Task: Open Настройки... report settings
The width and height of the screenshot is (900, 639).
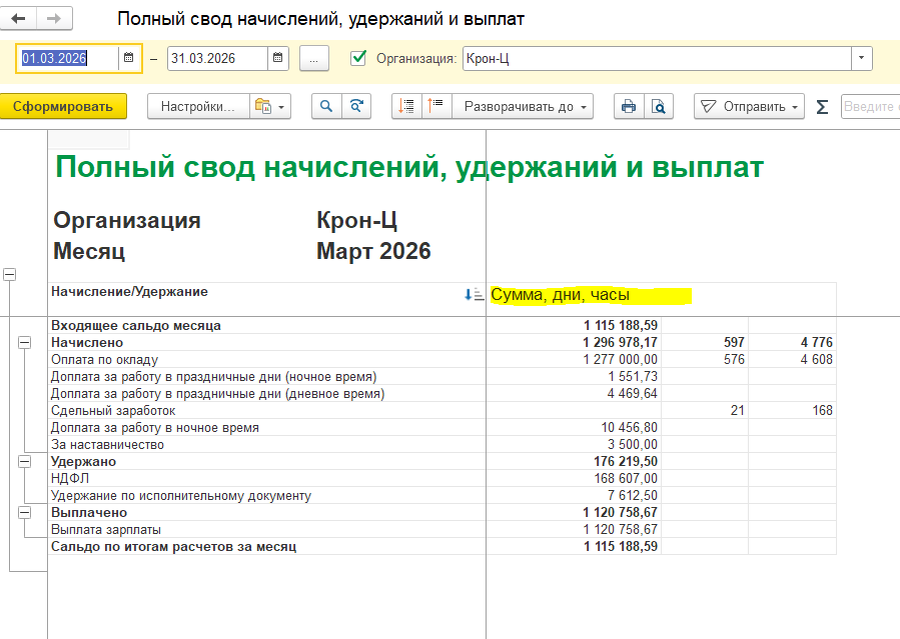Action: [198, 107]
